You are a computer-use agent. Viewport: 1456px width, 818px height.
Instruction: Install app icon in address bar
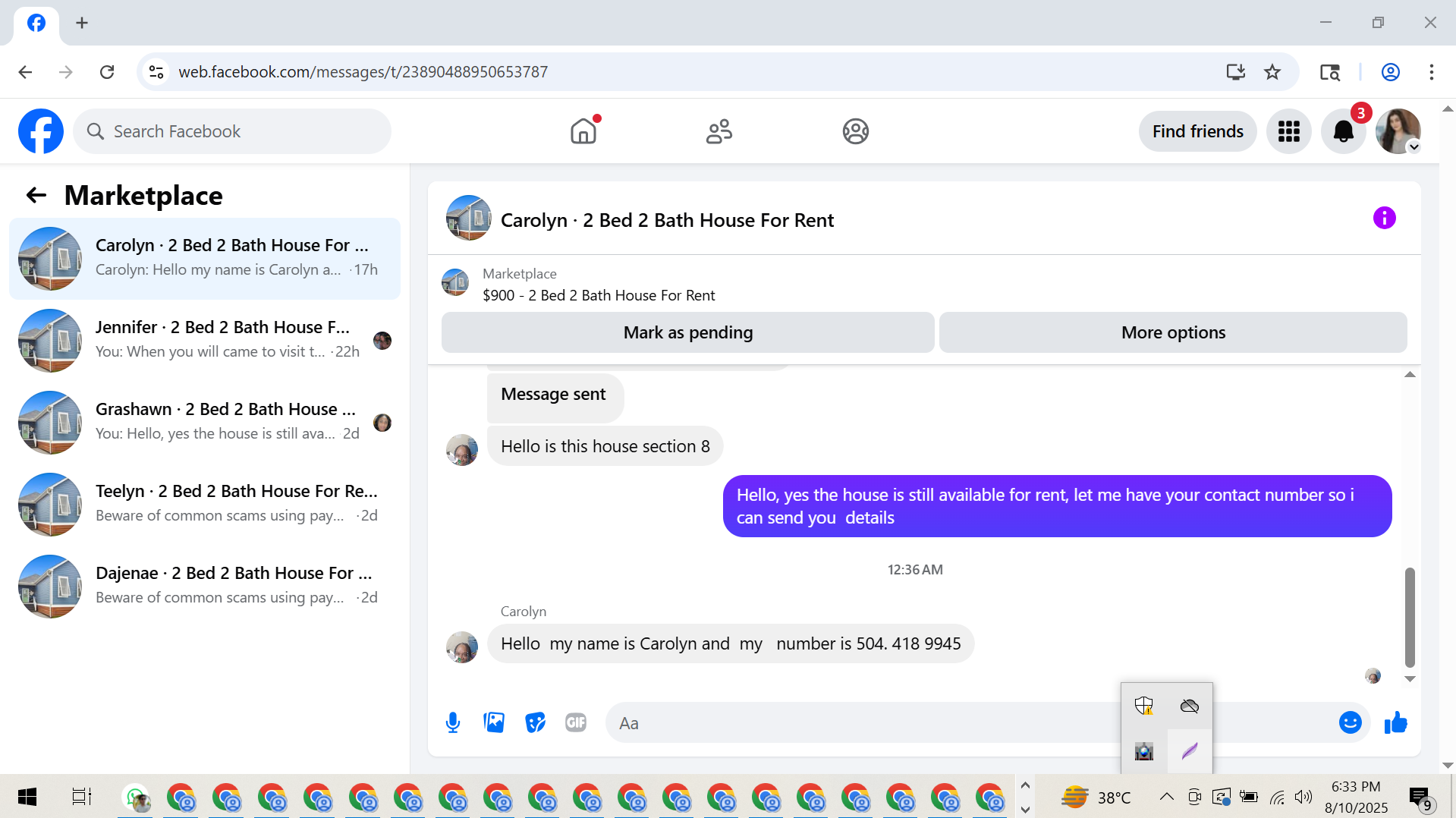tap(1235, 72)
